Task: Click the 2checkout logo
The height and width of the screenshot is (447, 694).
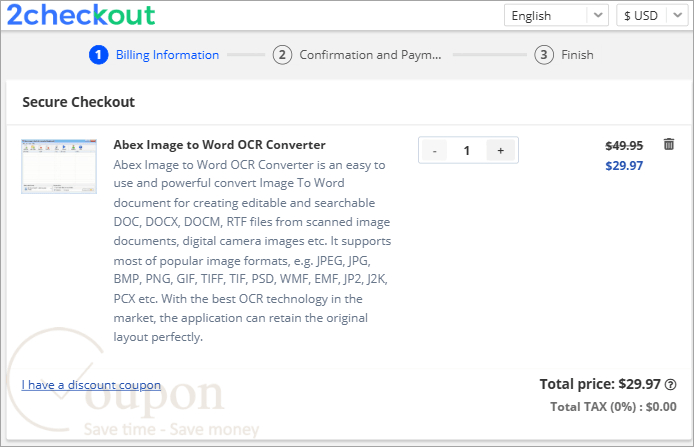Action: [x=81, y=15]
